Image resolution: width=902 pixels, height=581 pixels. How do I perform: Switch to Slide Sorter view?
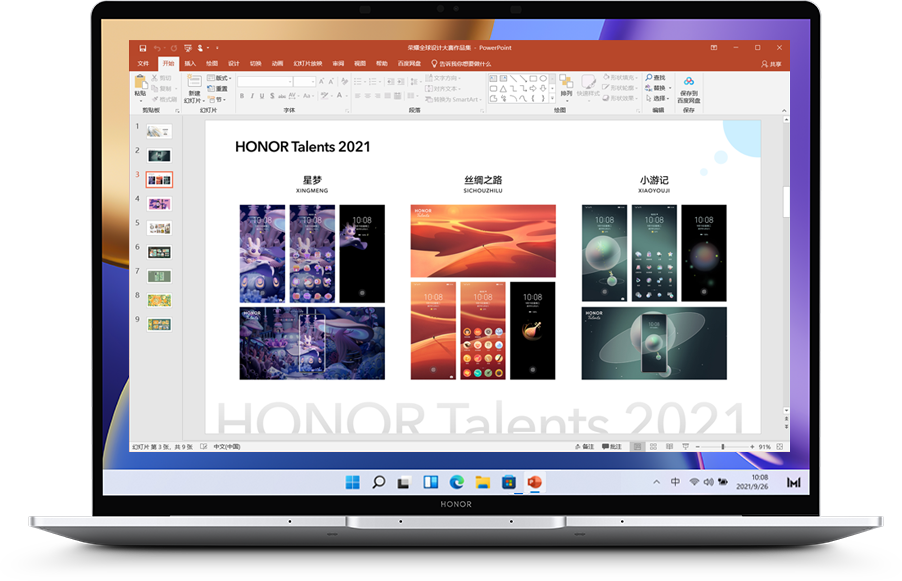(x=653, y=446)
